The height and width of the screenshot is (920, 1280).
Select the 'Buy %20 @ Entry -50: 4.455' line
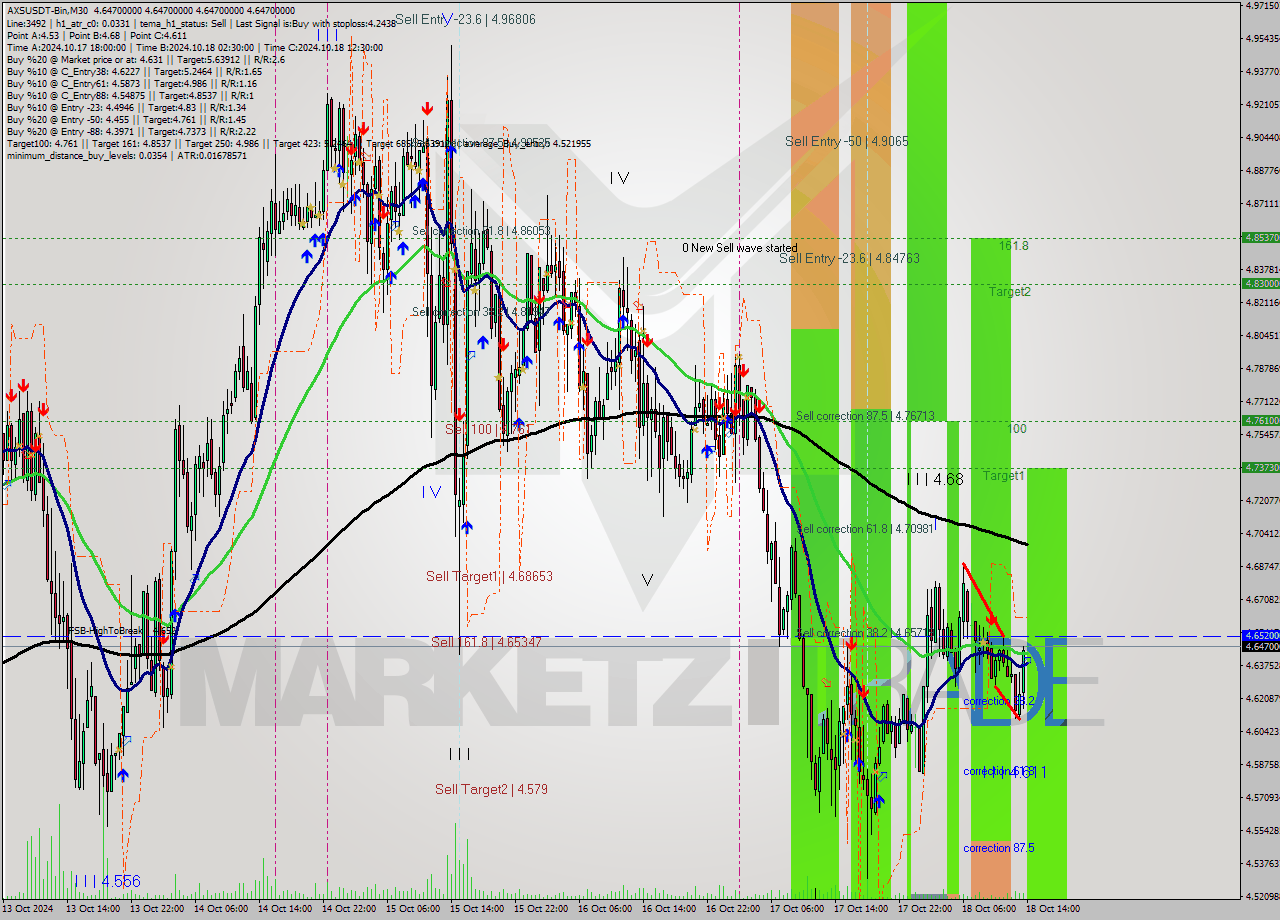point(126,119)
